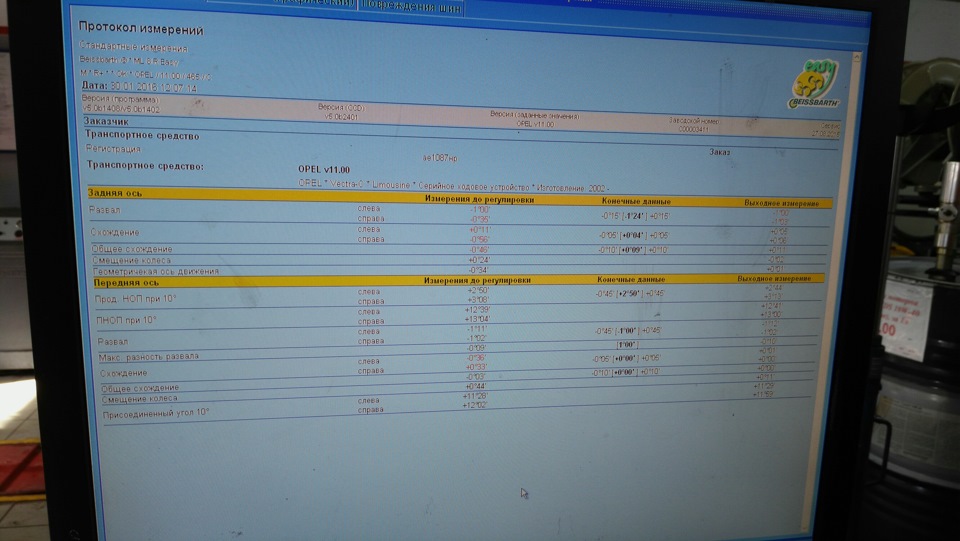Viewport: 960px width, 541px height.
Task: Click the rear camber target '[-1°24']'
Action: [x=636, y=215]
